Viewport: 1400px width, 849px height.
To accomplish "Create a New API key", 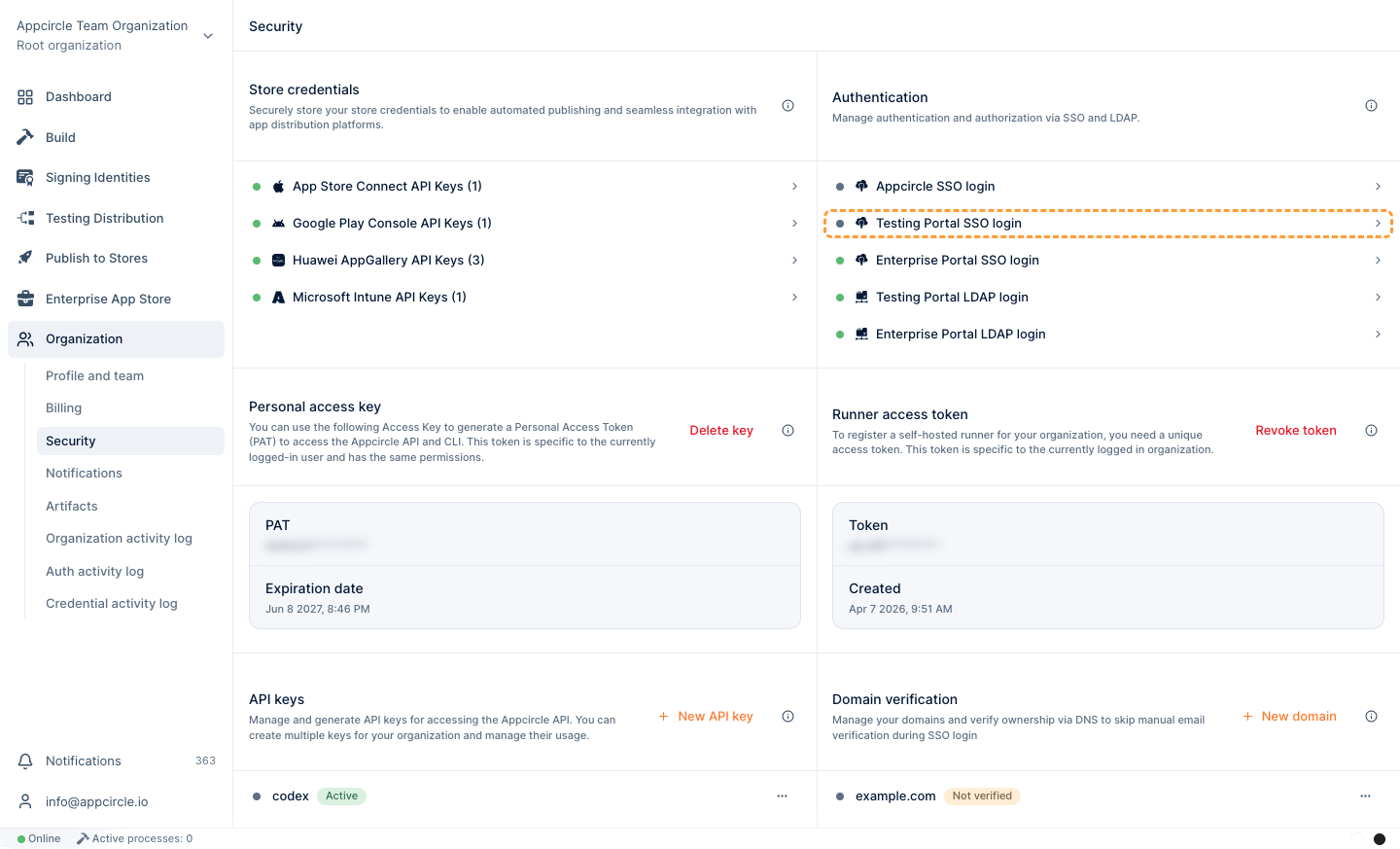I will point(706,717).
